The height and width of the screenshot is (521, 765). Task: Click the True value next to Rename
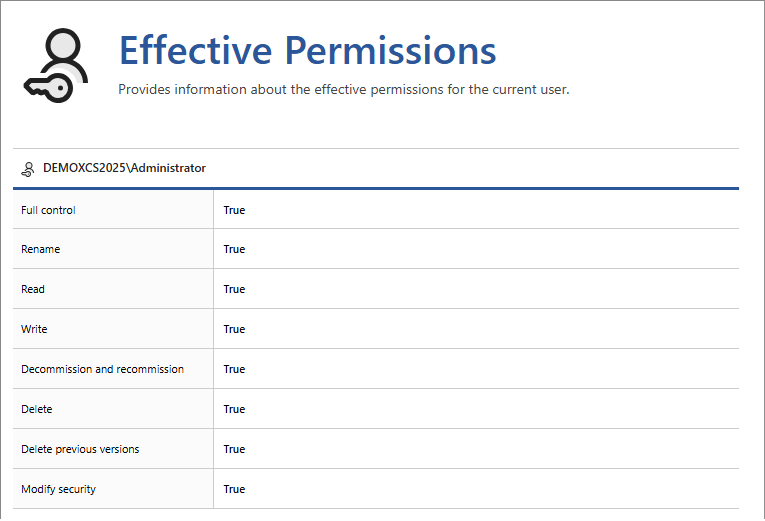point(234,249)
